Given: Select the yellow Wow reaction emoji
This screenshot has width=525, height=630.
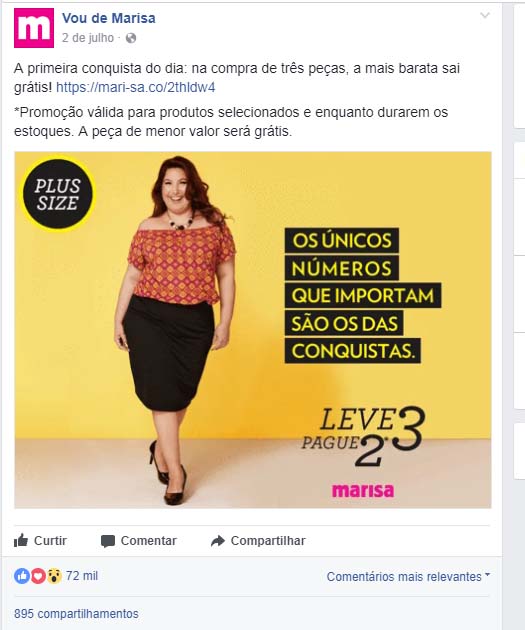Looking at the screenshot, I should pos(54,576).
